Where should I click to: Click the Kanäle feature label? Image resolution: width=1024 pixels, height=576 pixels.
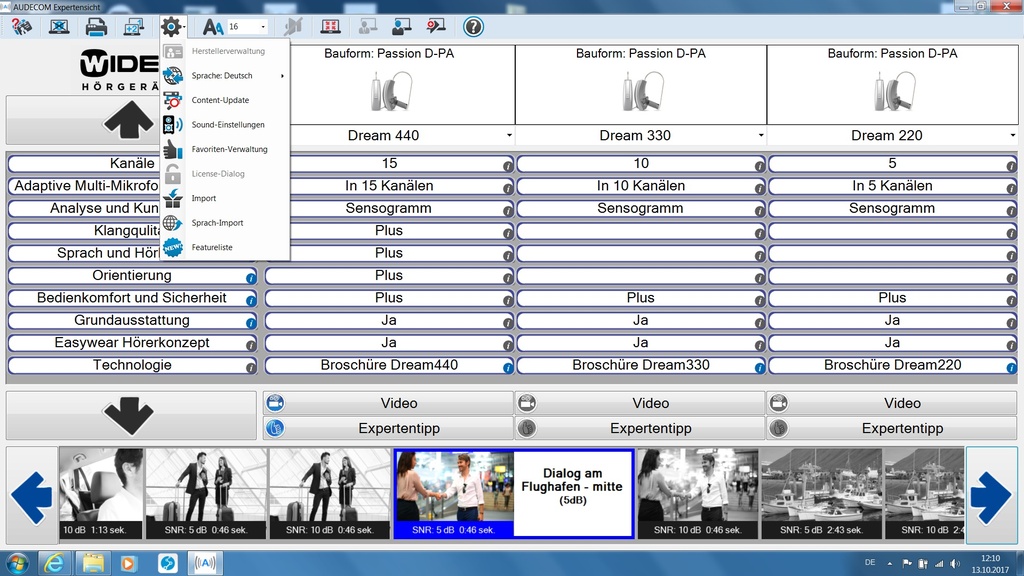click(x=132, y=163)
